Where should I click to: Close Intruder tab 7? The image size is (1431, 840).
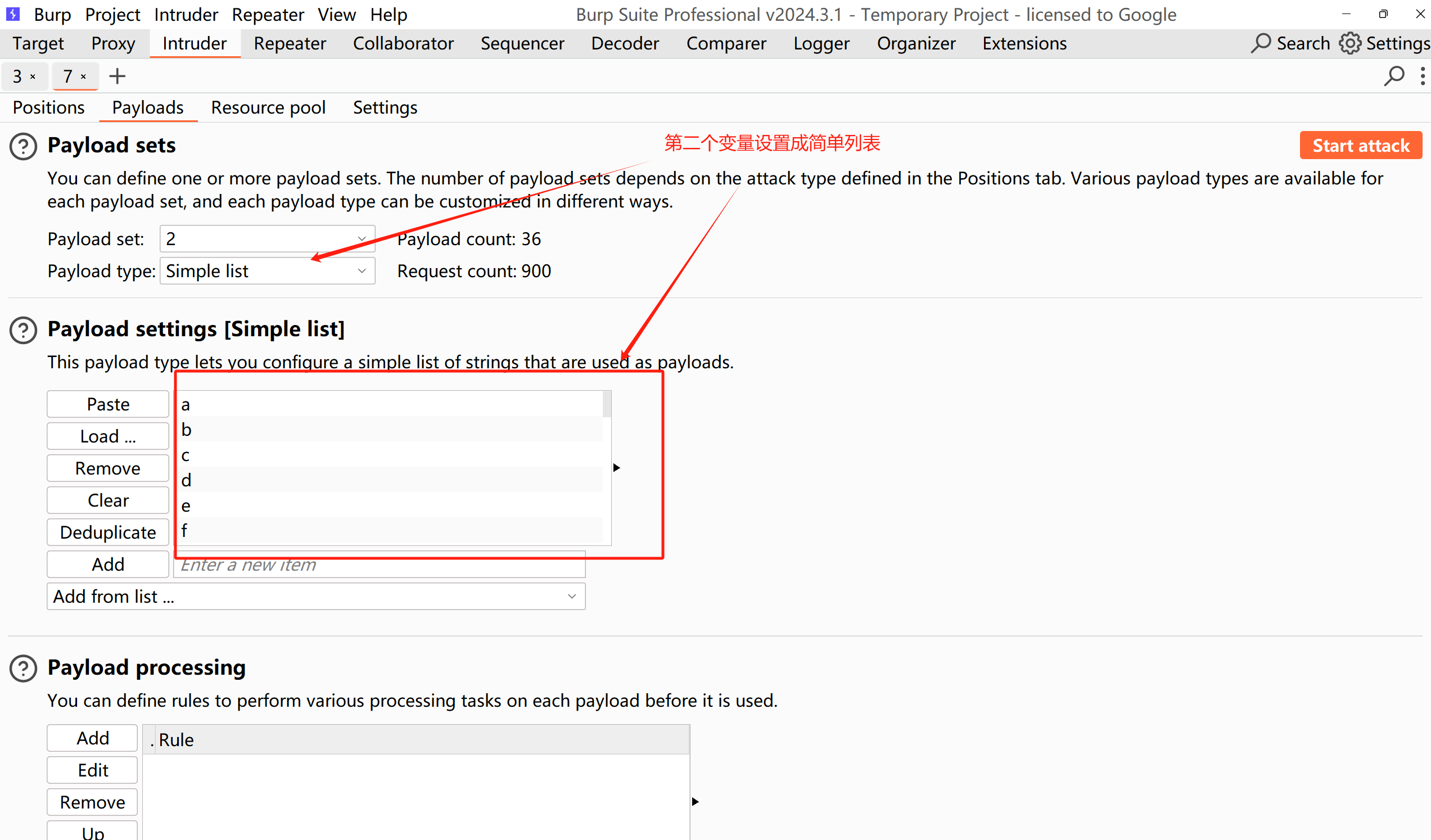tap(83, 76)
